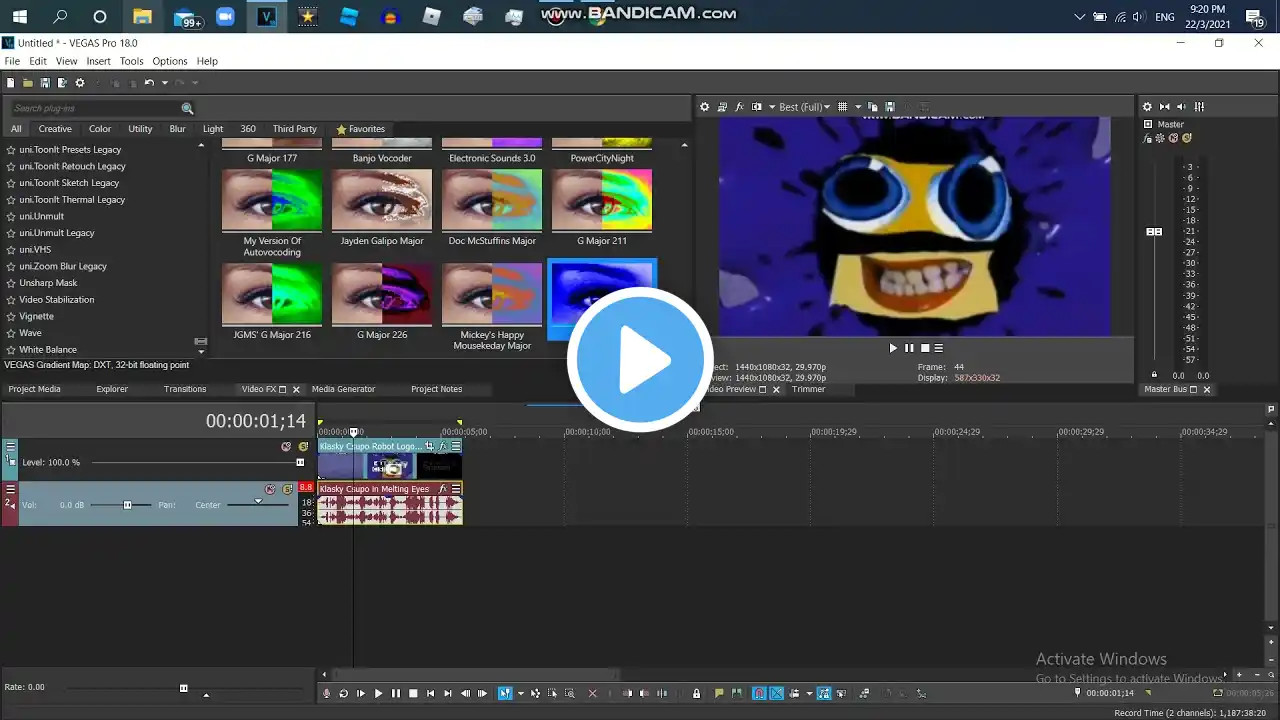The width and height of the screenshot is (1280, 720).
Task: Open the Media Generator tab
Action: pyautogui.click(x=343, y=389)
